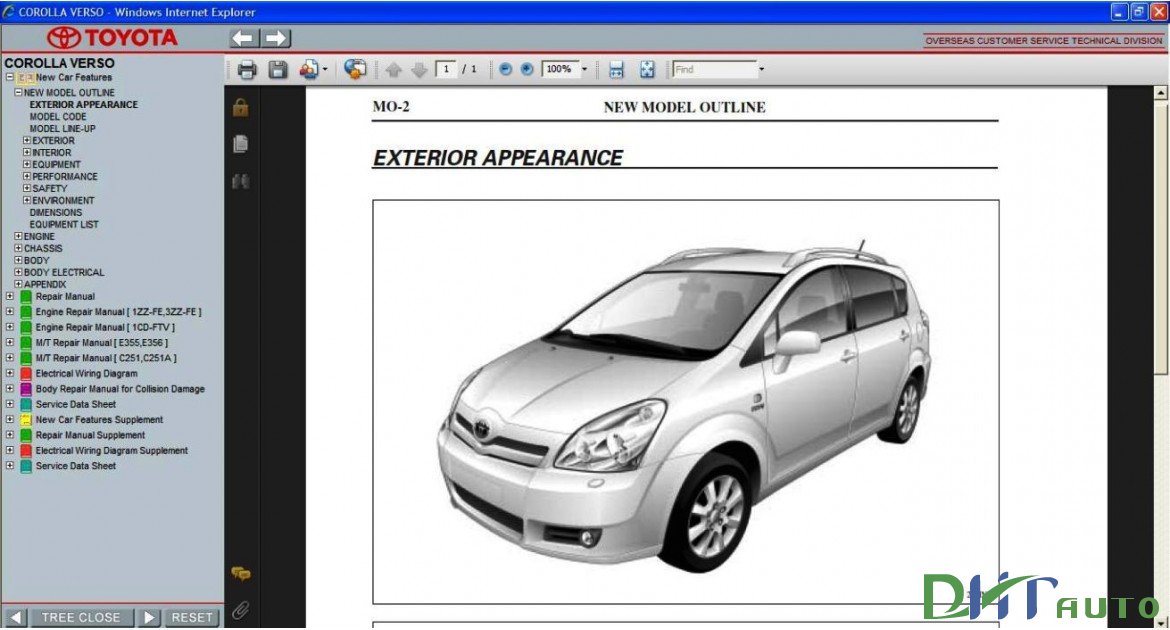Click the forward arrow navigation button
Viewport: 1170px width, 630px height.
point(275,38)
